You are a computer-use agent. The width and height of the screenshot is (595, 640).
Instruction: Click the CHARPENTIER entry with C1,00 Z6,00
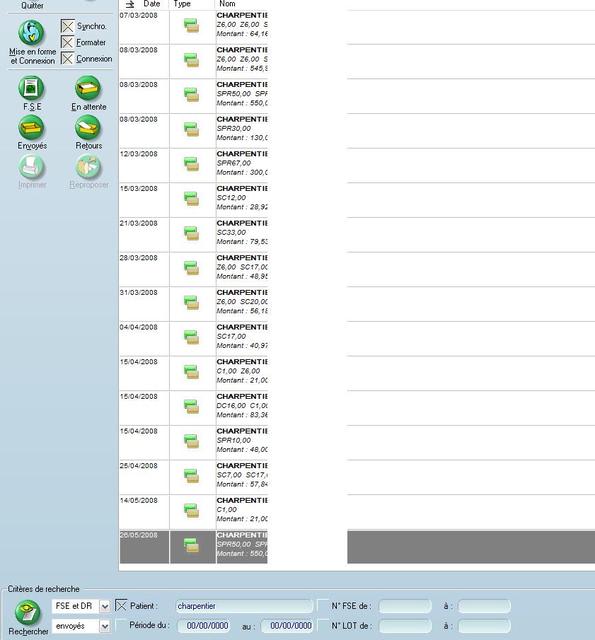242,371
